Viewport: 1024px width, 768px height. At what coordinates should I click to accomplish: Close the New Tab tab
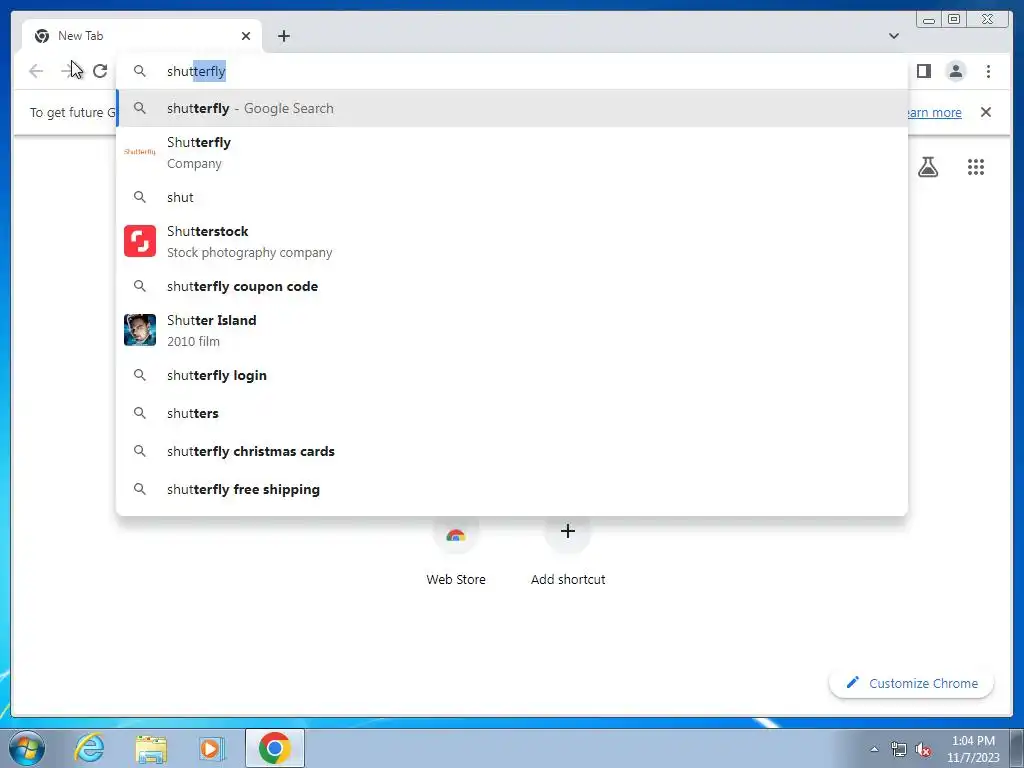point(246,36)
